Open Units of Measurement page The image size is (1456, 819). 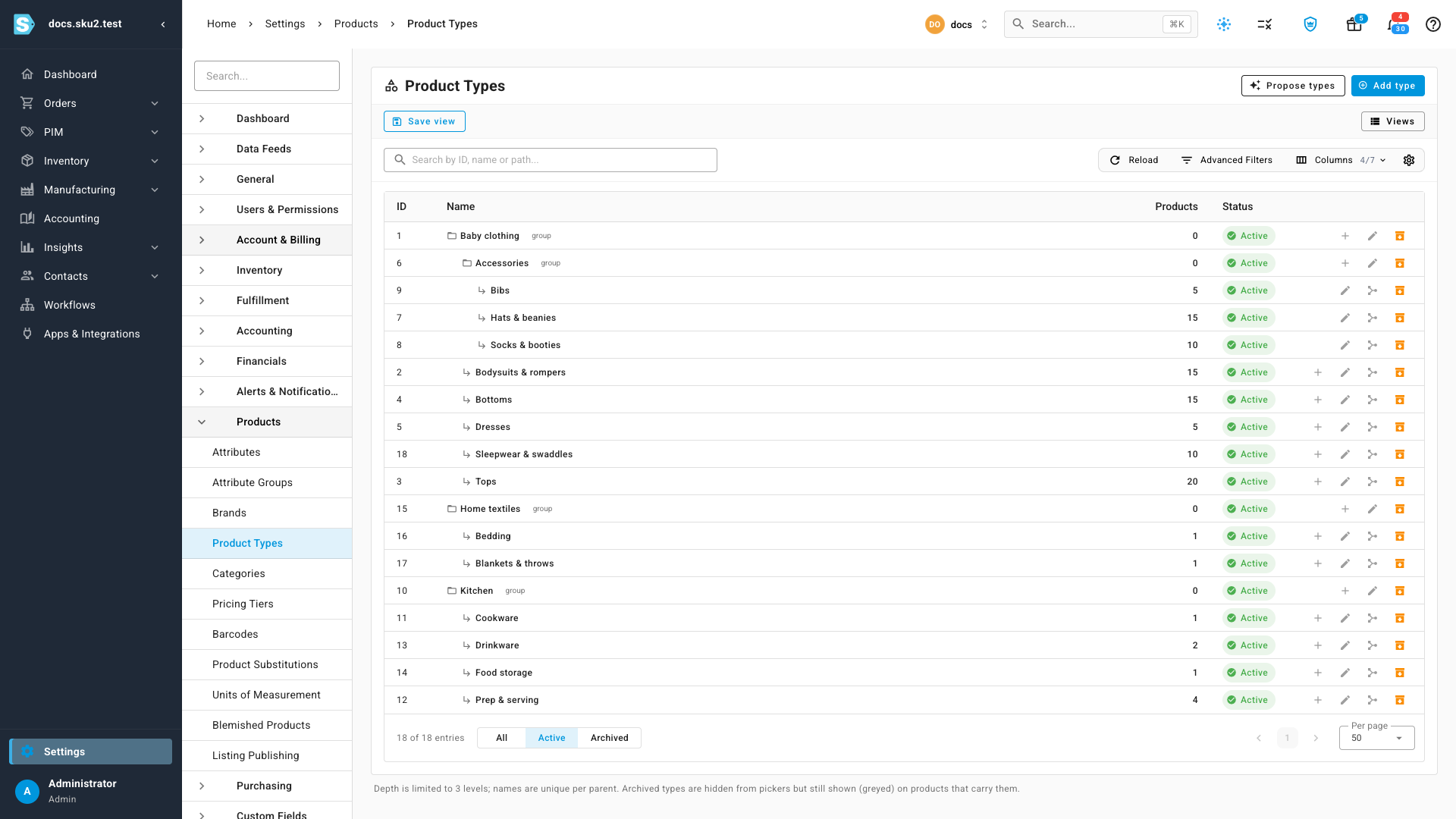point(267,695)
